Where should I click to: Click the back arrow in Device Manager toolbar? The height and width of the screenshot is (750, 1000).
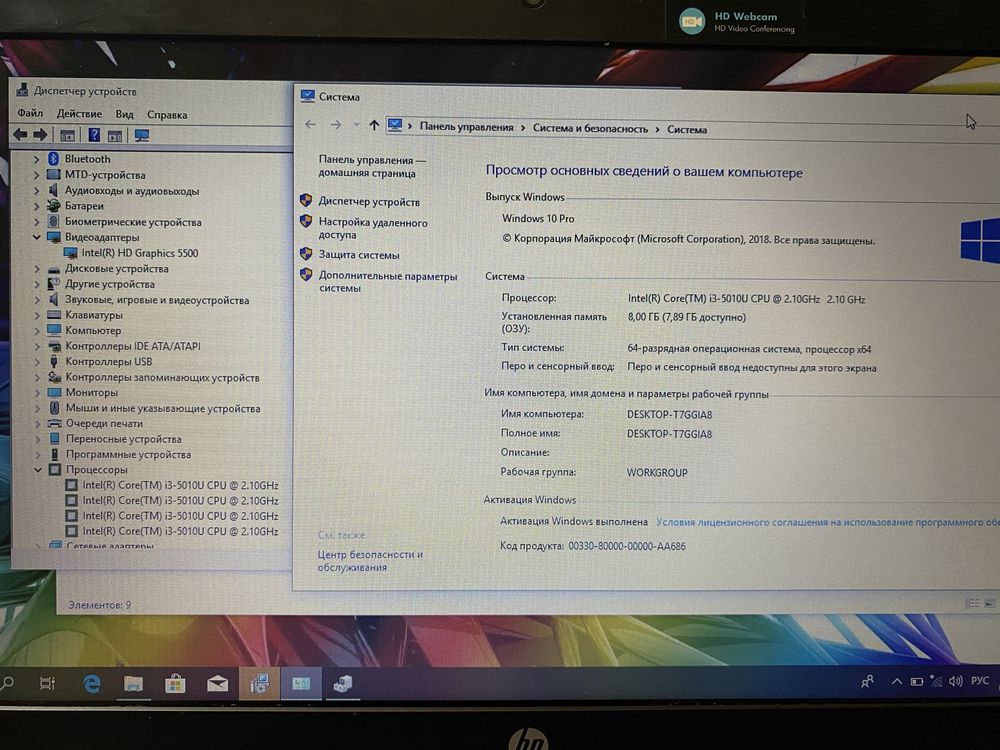coord(20,135)
